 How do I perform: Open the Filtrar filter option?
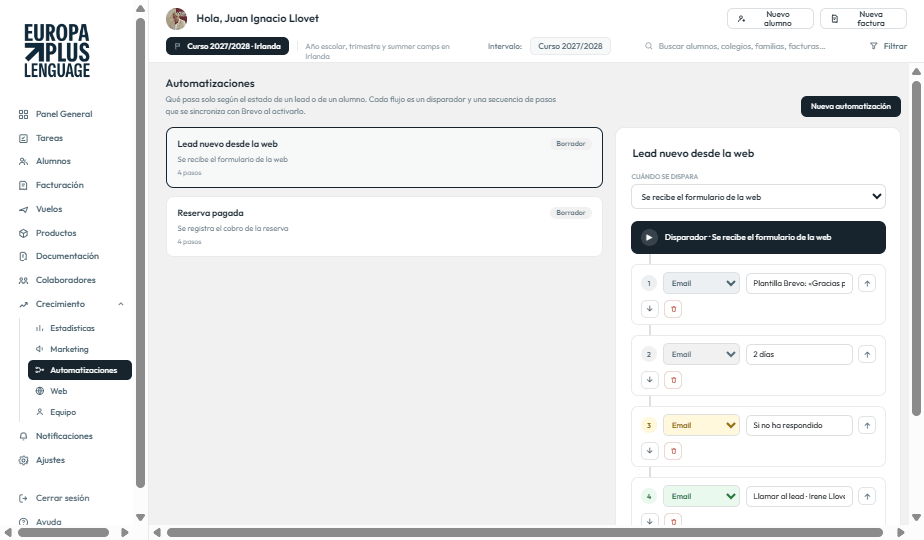tap(888, 46)
